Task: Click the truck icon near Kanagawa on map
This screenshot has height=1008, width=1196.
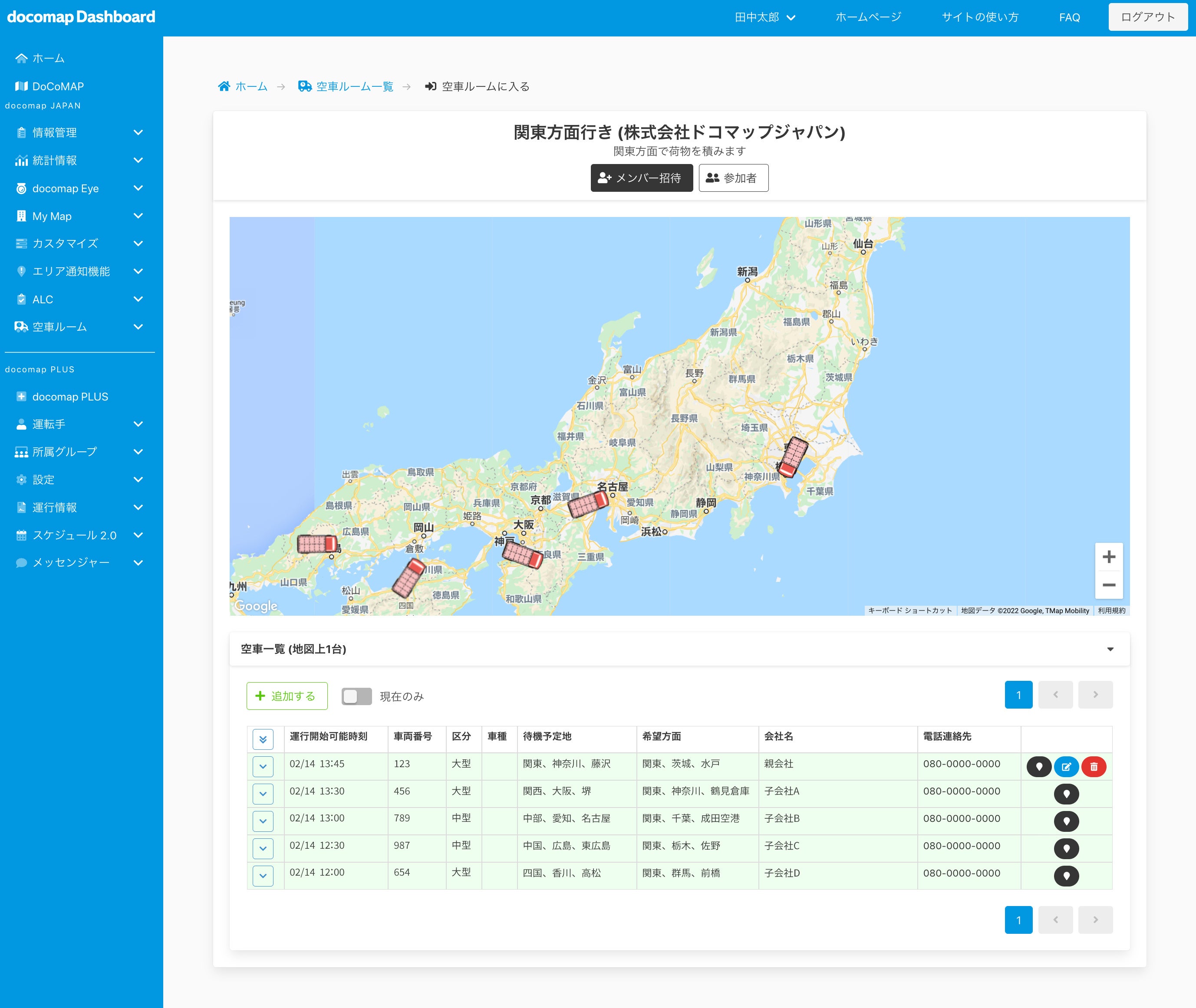Action: pos(793,456)
